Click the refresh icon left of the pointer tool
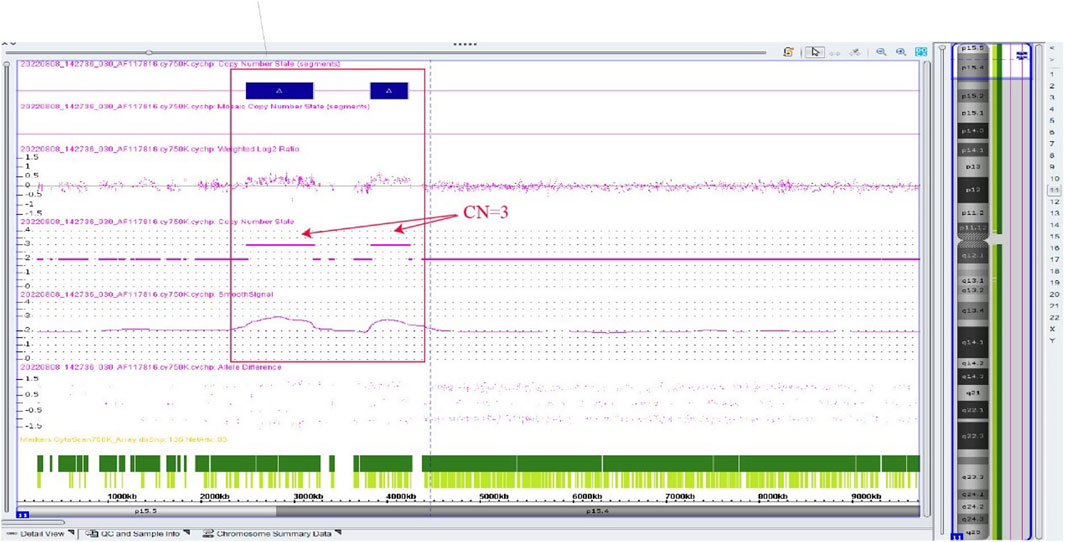 tap(789, 52)
